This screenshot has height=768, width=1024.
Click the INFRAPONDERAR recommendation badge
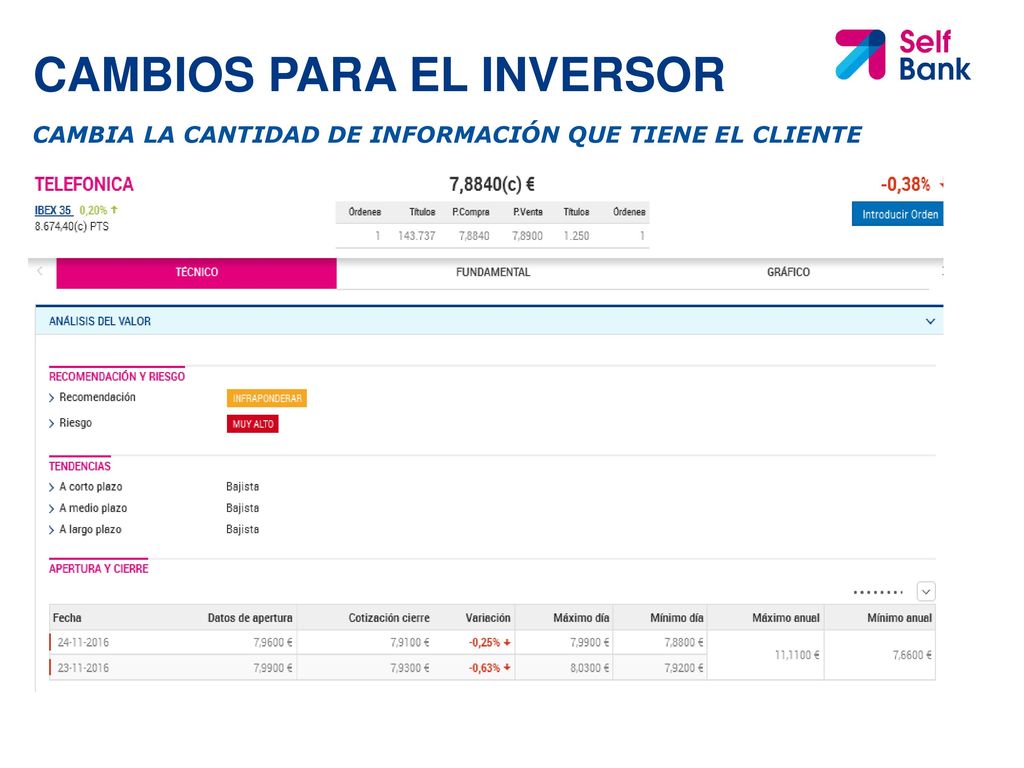coord(267,398)
